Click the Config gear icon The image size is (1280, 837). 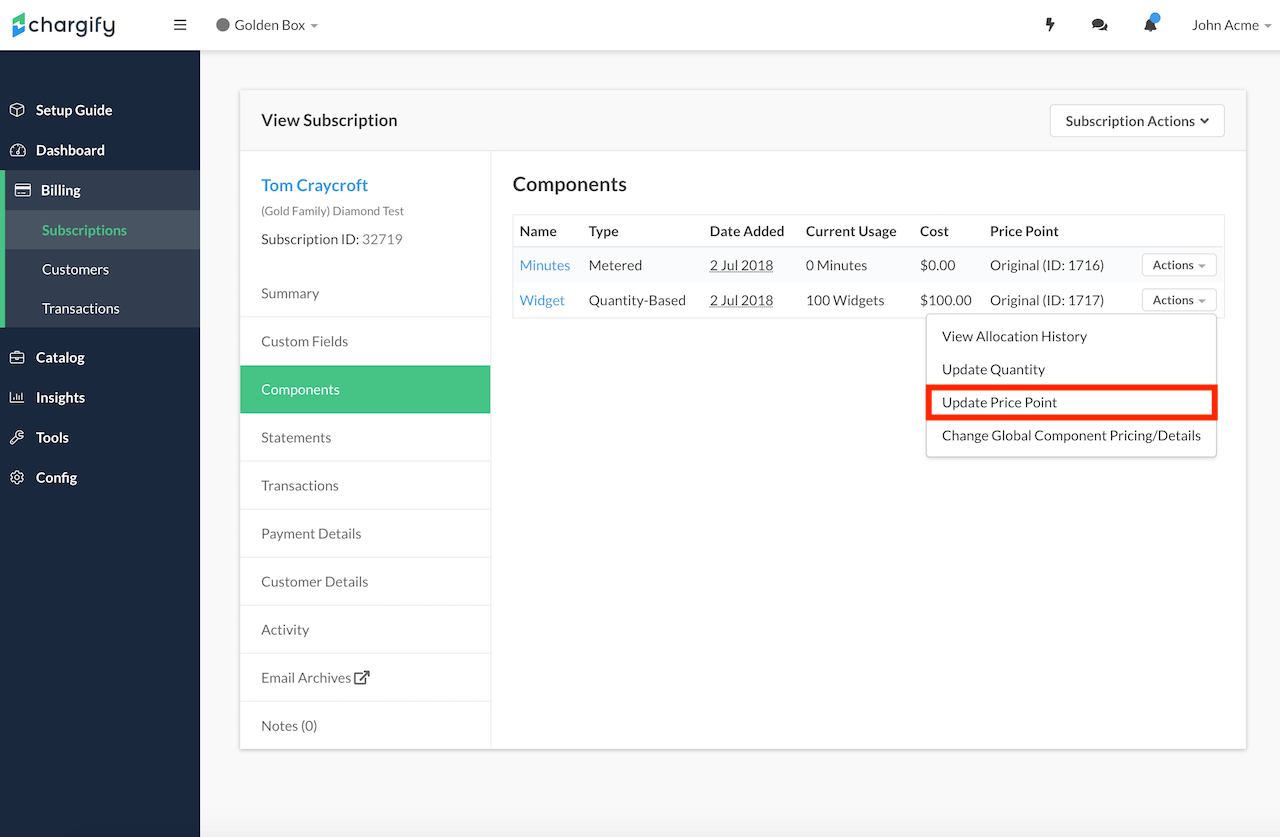[x=17, y=477]
